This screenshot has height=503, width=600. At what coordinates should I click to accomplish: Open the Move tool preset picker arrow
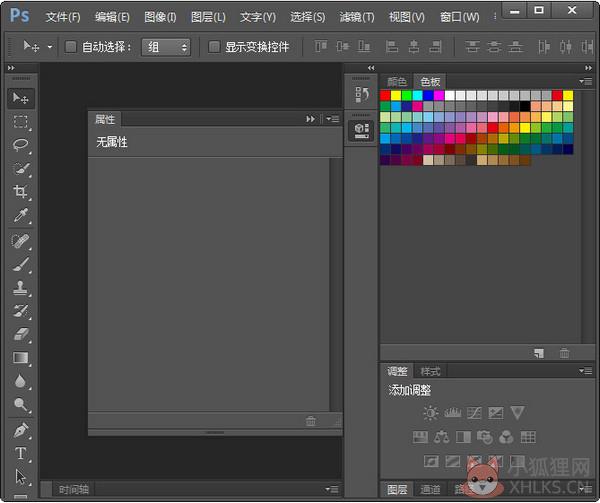[x=50, y=47]
